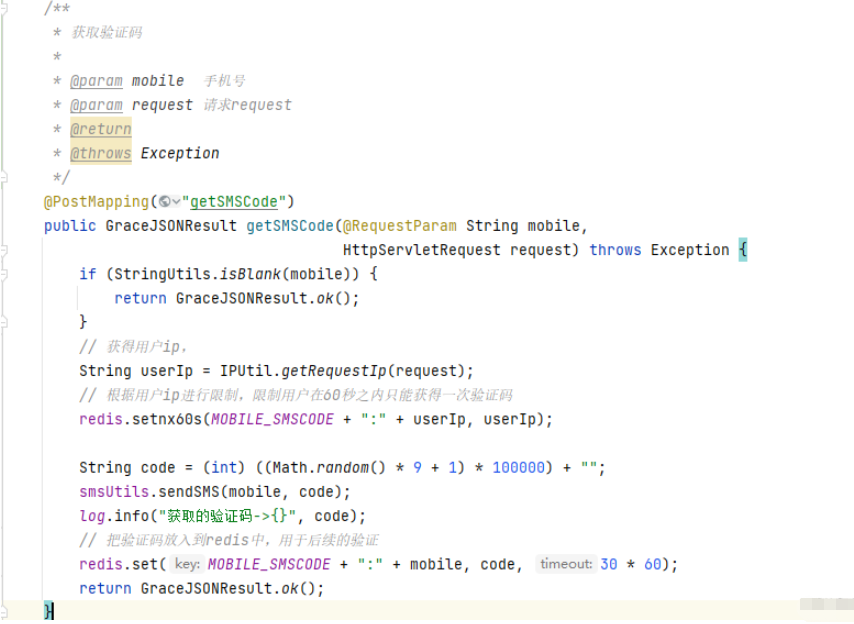
Task: Click the Javadoc description 手机号
Action: point(224,81)
